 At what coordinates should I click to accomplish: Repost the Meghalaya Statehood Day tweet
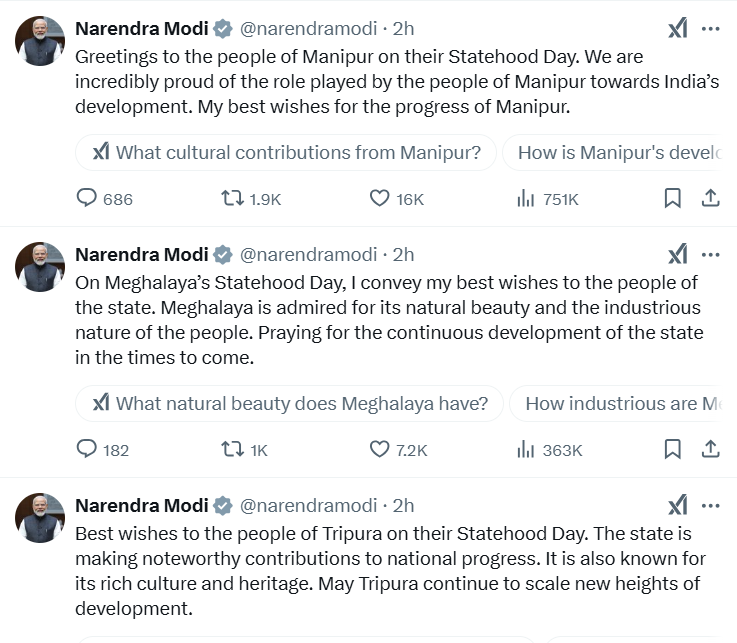[232, 450]
